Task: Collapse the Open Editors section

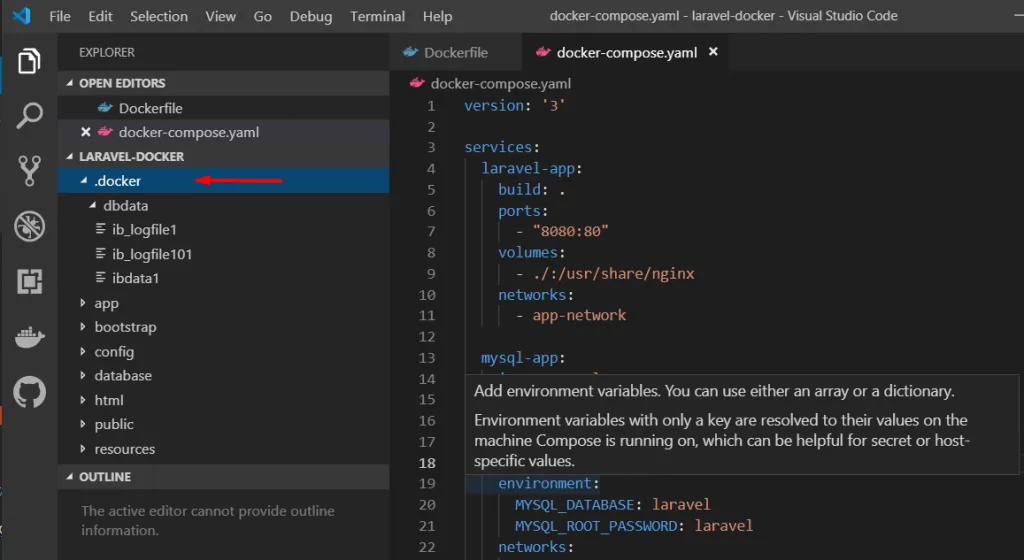Action: [69, 83]
